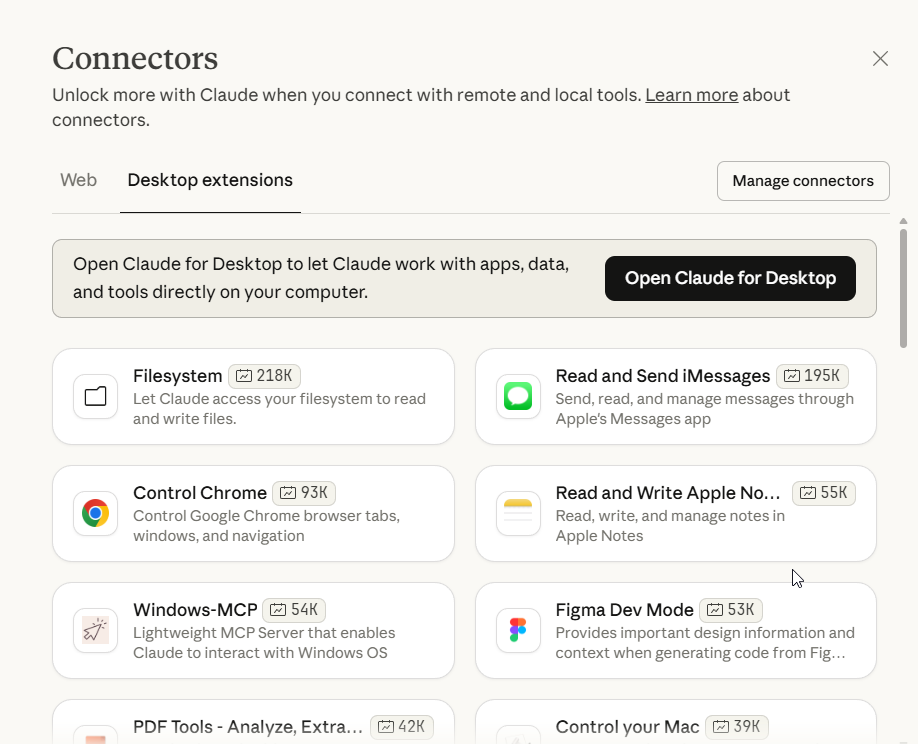The image size is (918, 744).
Task: Click the Figma logo icon
Action: click(518, 631)
